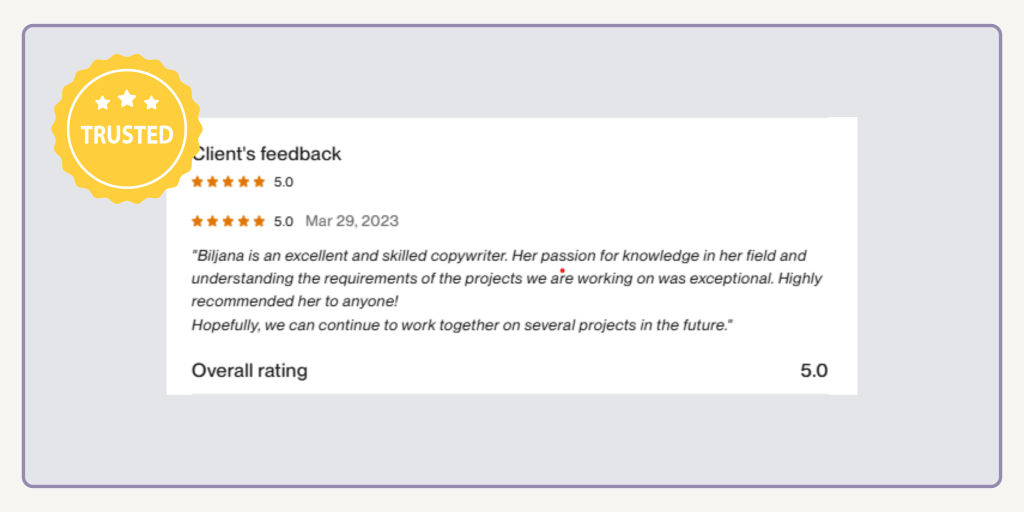Screen dimensions: 1024x512
Task: Click the last star beside the review date
Action: tap(259, 221)
